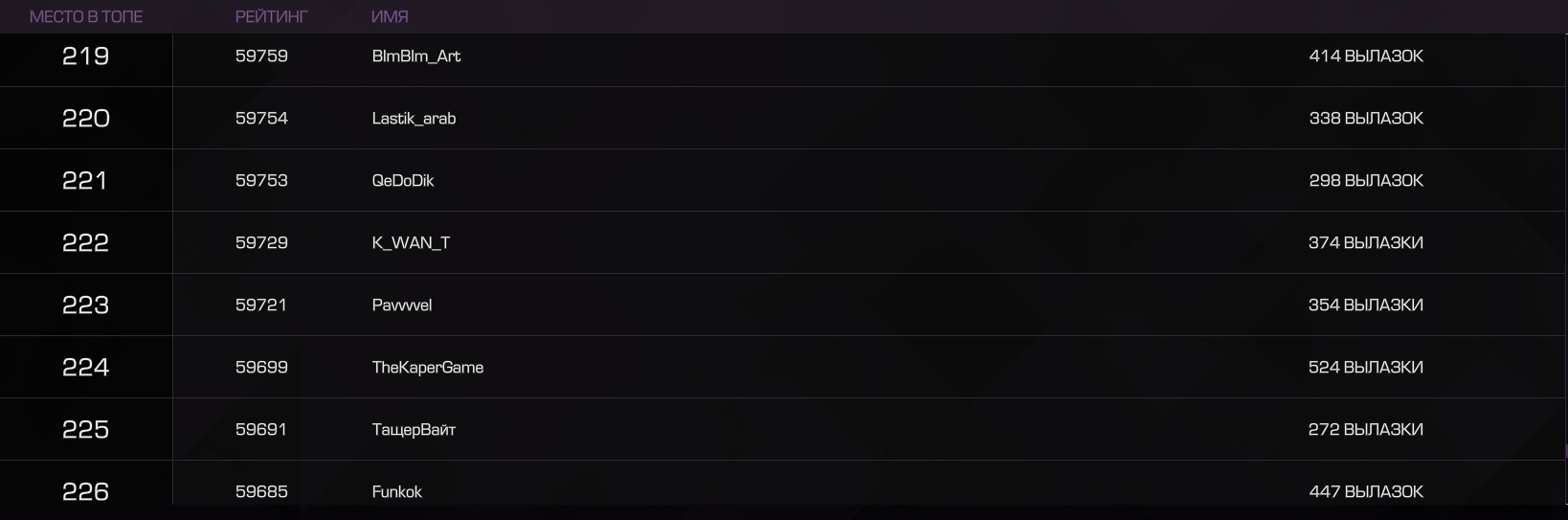Select the 524 ВЫЛАЗКИ count
The width and height of the screenshot is (1568, 520).
click(1366, 368)
